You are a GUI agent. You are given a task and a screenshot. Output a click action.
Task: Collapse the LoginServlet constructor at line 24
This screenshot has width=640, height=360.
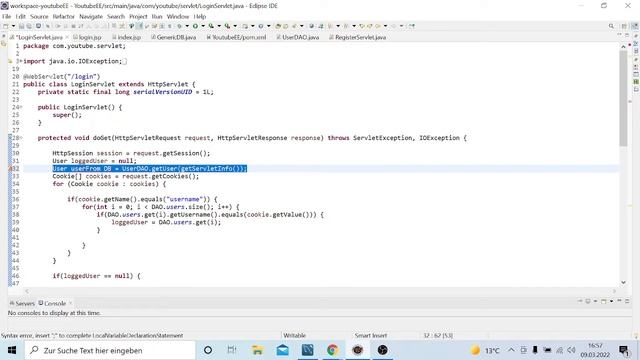tap(21, 107)
